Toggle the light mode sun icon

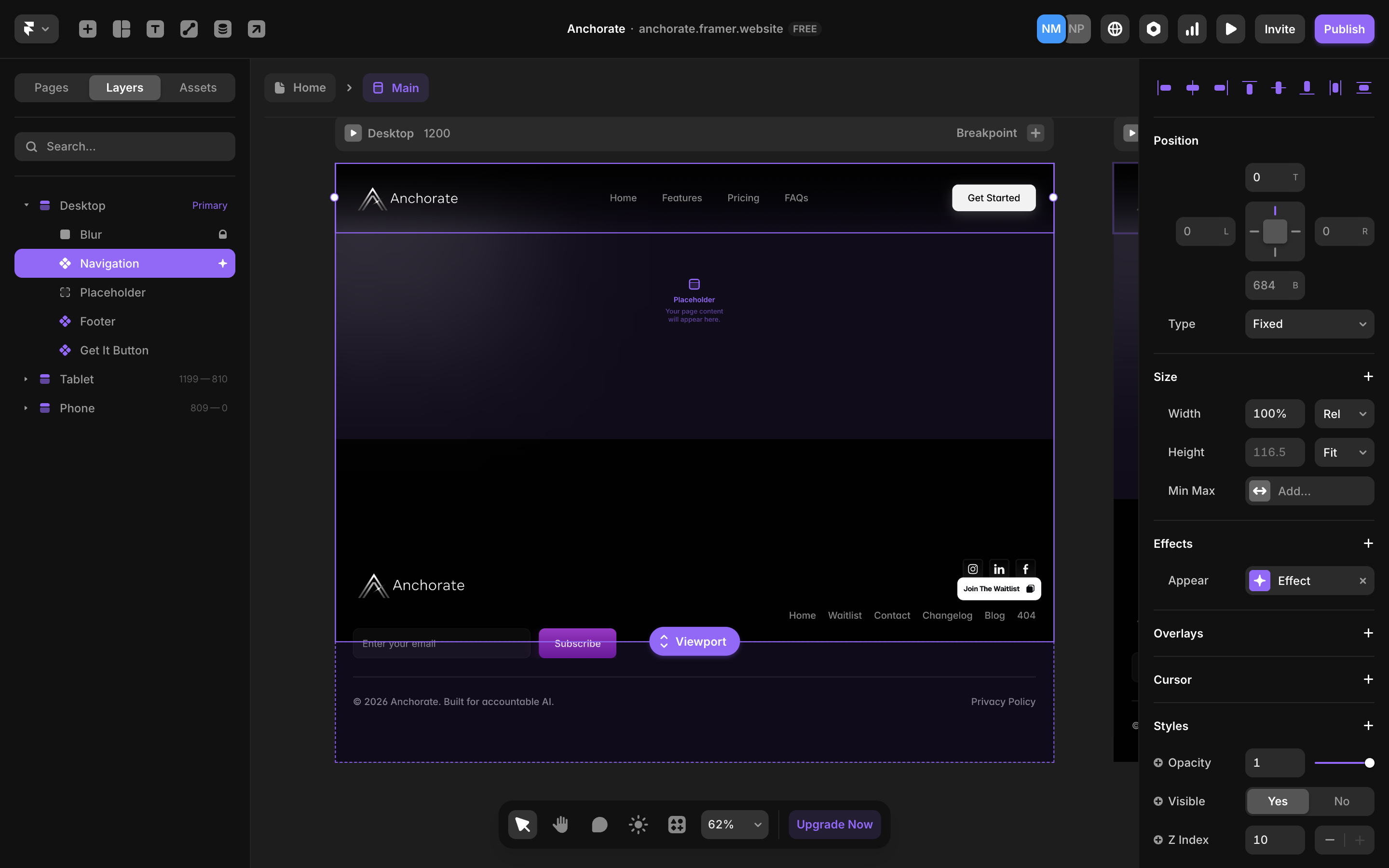pos(638,825)
